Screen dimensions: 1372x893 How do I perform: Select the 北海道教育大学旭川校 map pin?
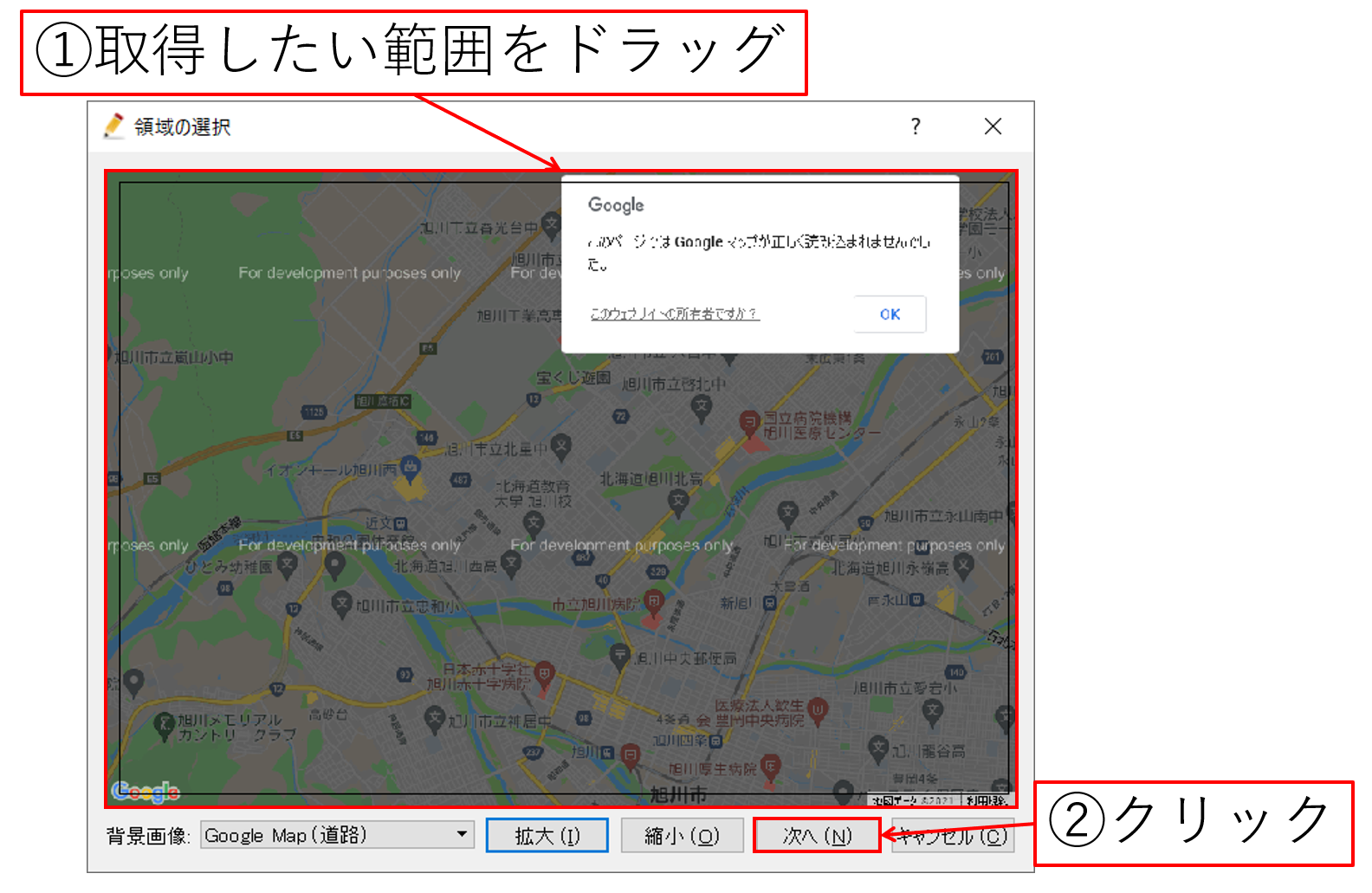534,523
